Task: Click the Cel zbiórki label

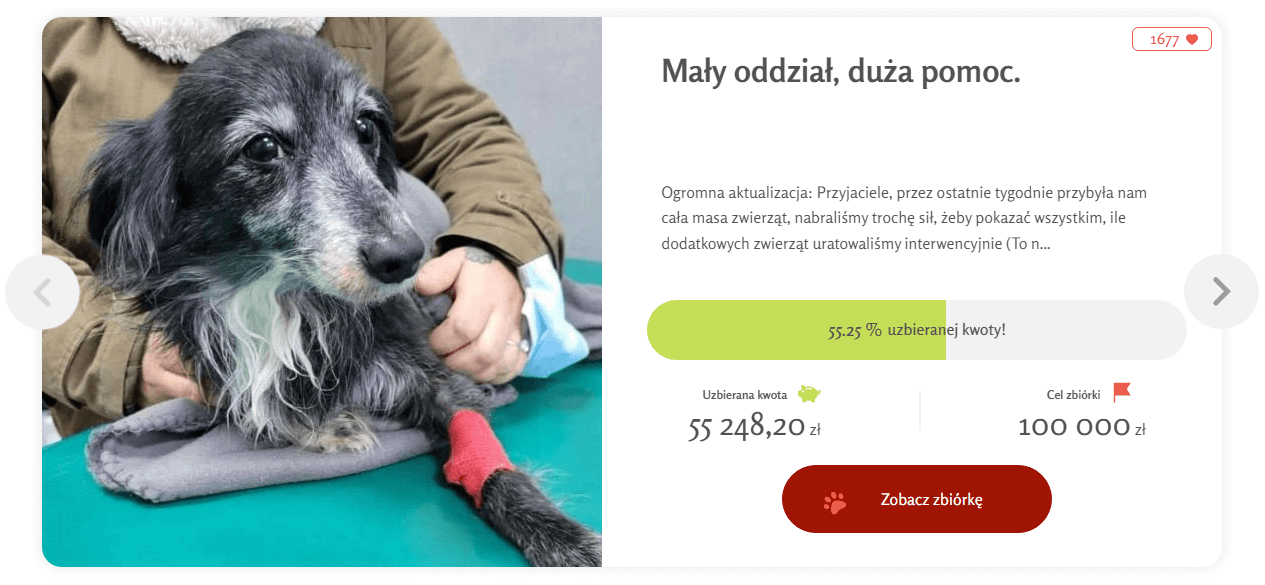Action: point(1073,395)
